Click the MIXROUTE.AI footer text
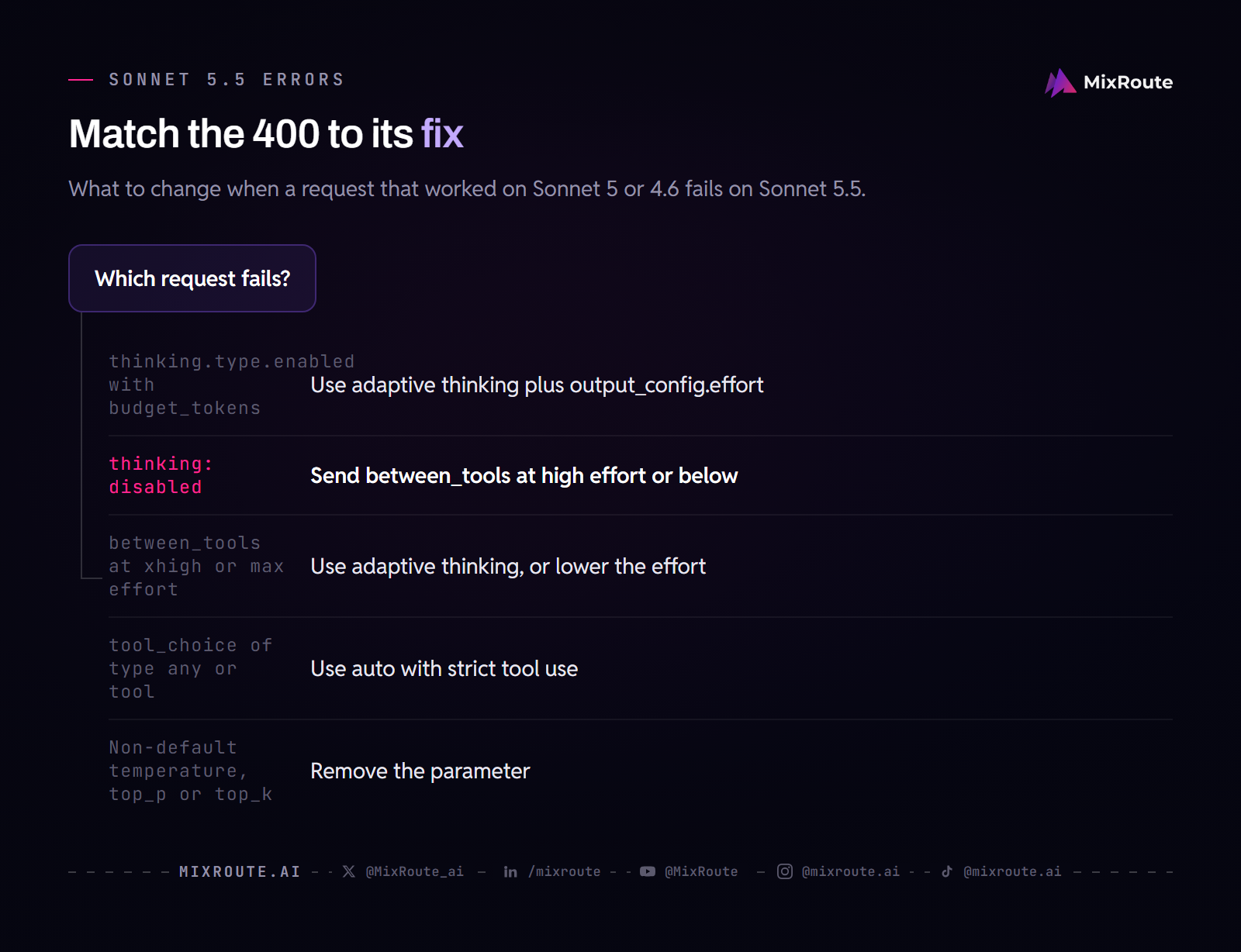The image size is (1241, 952). pos(240,871)
